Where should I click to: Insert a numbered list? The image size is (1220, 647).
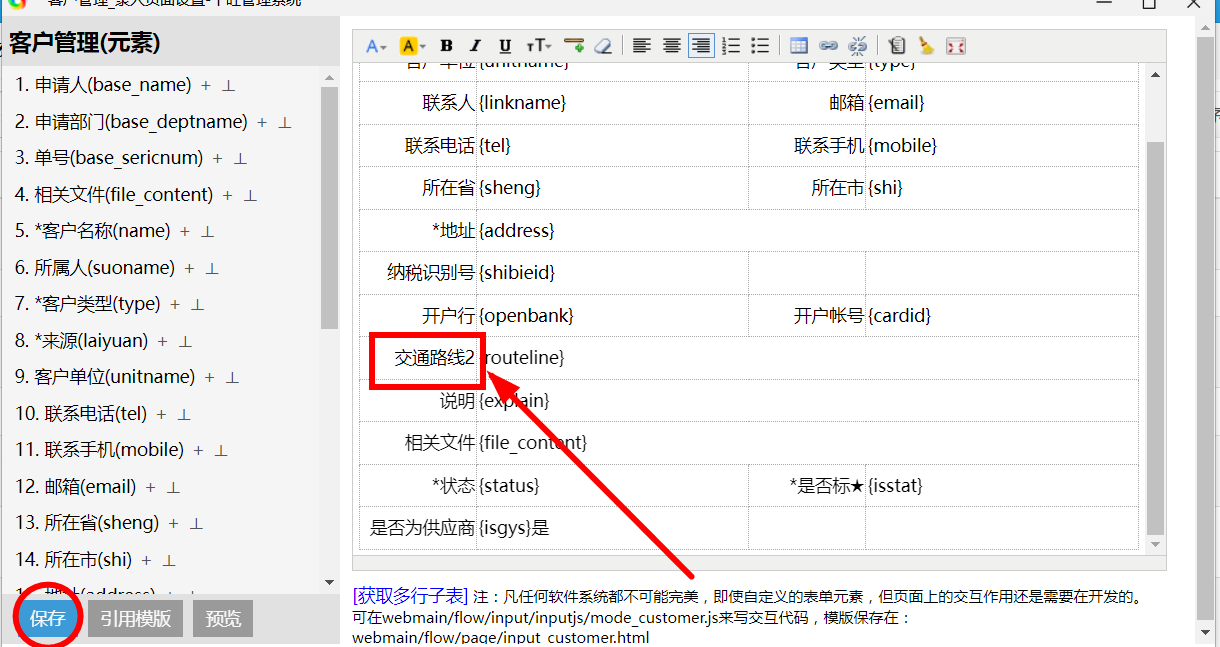[x=731, y=46]
